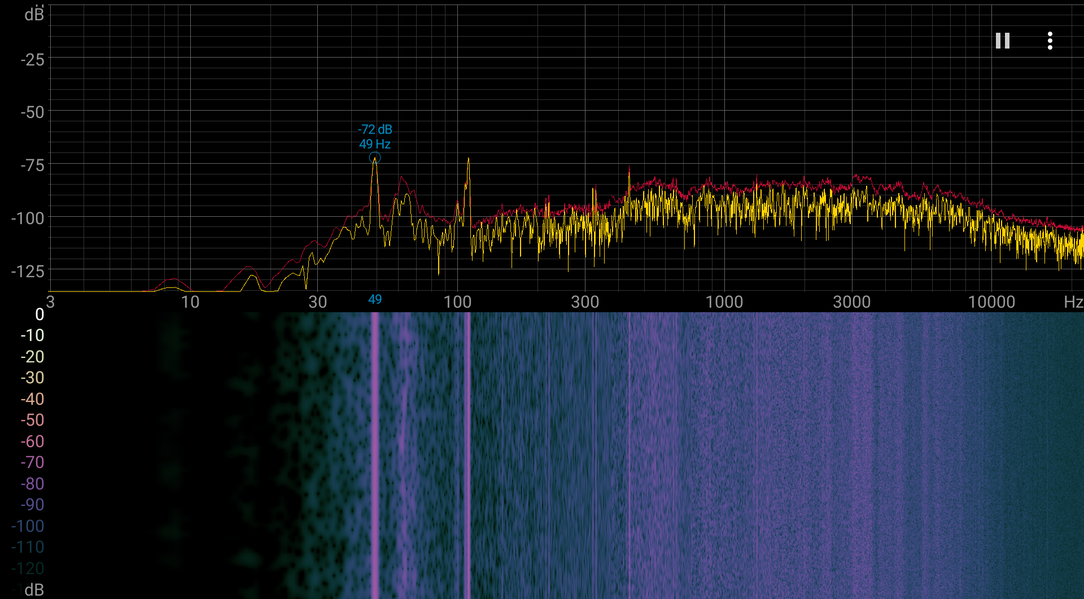
Task: Click the blue 49 frequency axis marker
Action: pyautogui.click(x=375, y=300)
